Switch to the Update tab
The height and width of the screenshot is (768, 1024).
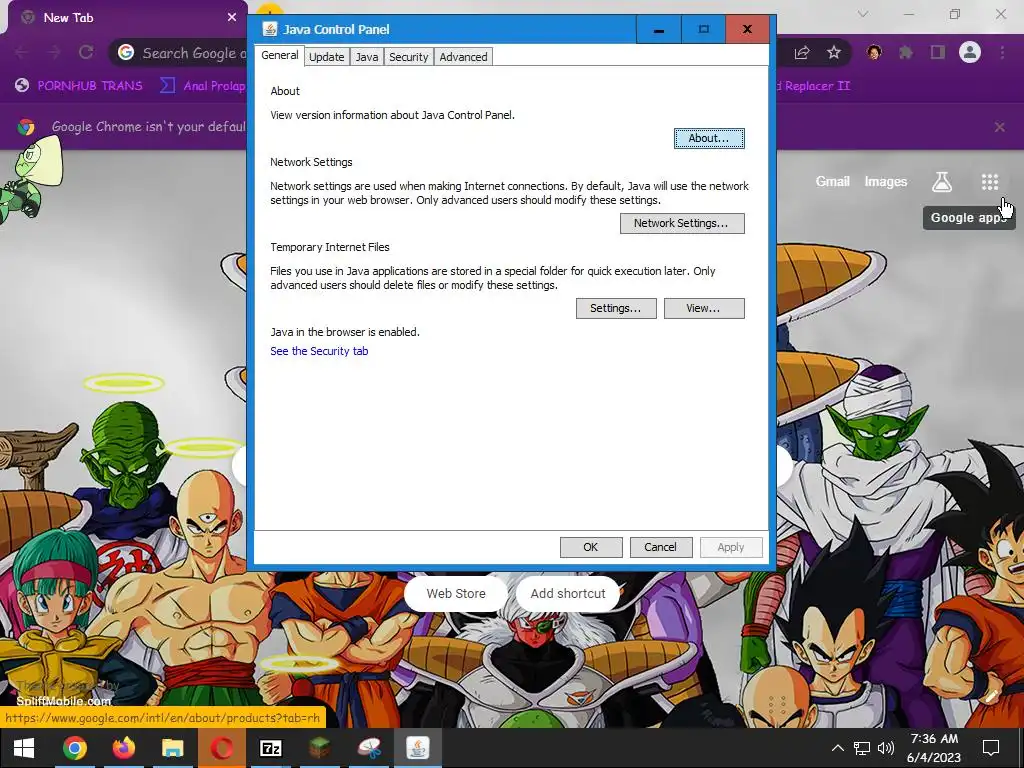click(327, 57)
